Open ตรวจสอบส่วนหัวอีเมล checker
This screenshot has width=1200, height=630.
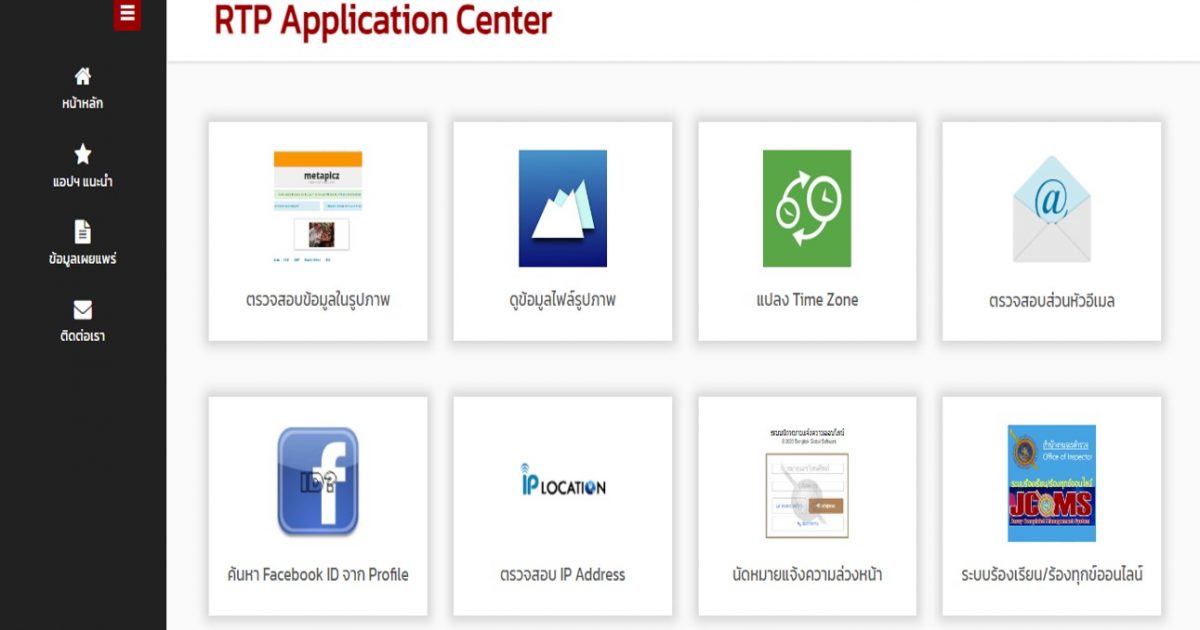(1051, 300)
